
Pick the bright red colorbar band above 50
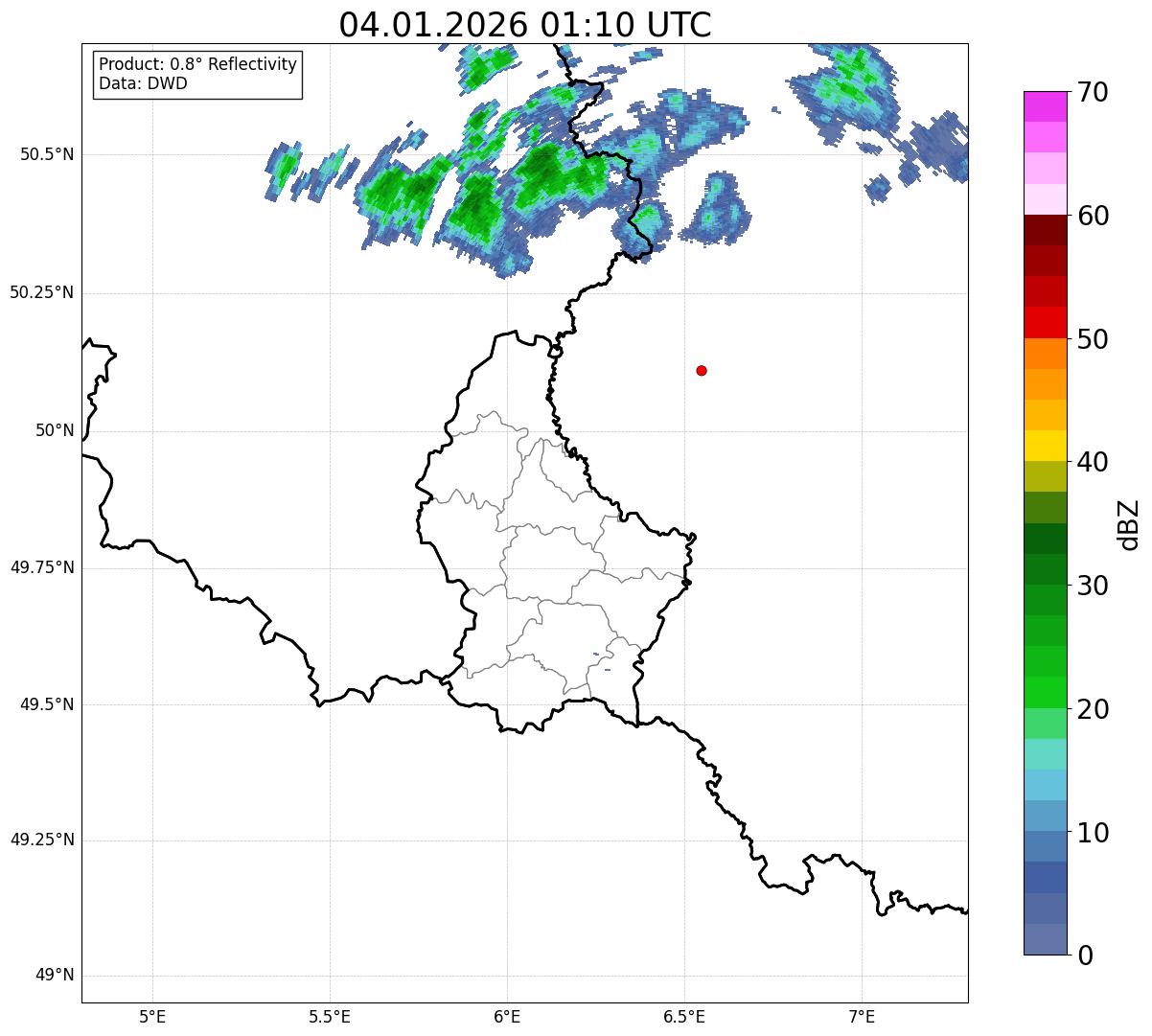(1045, 323)
